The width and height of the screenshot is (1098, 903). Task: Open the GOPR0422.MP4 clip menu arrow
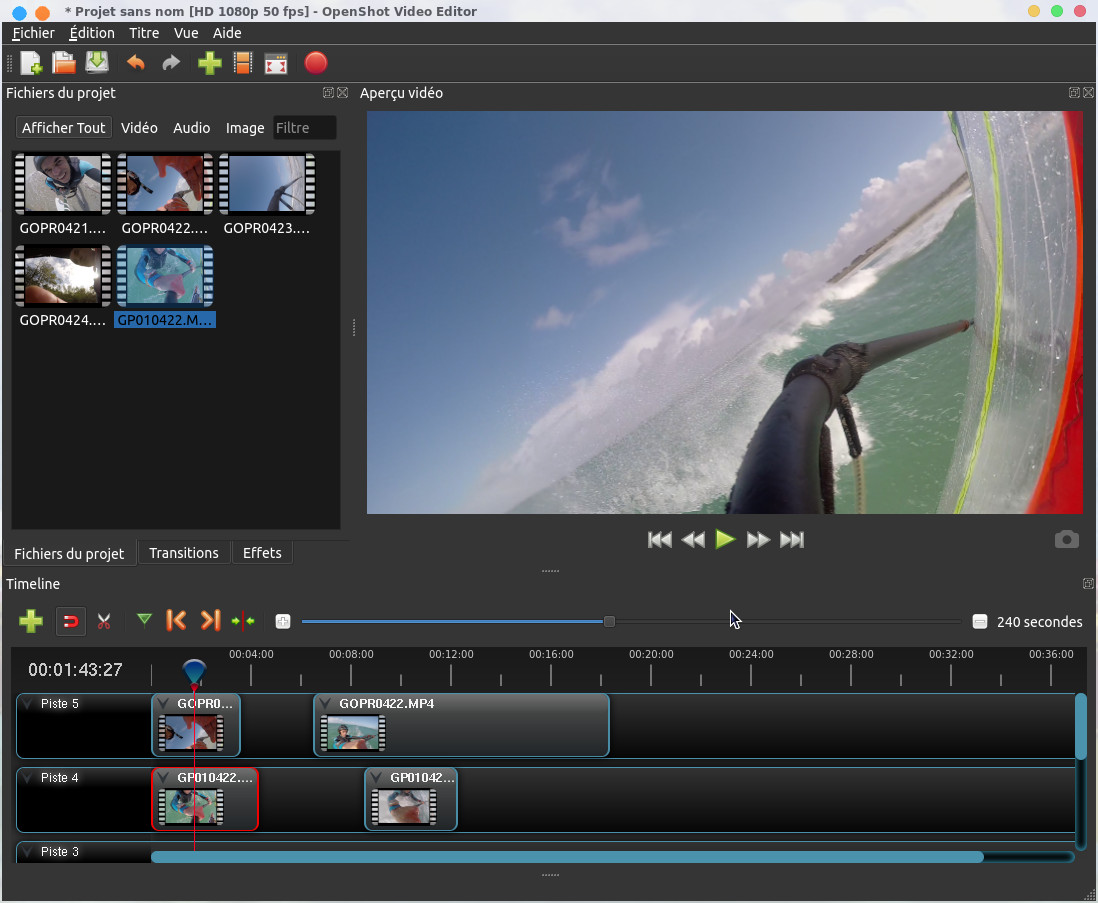tap(325, 704)
